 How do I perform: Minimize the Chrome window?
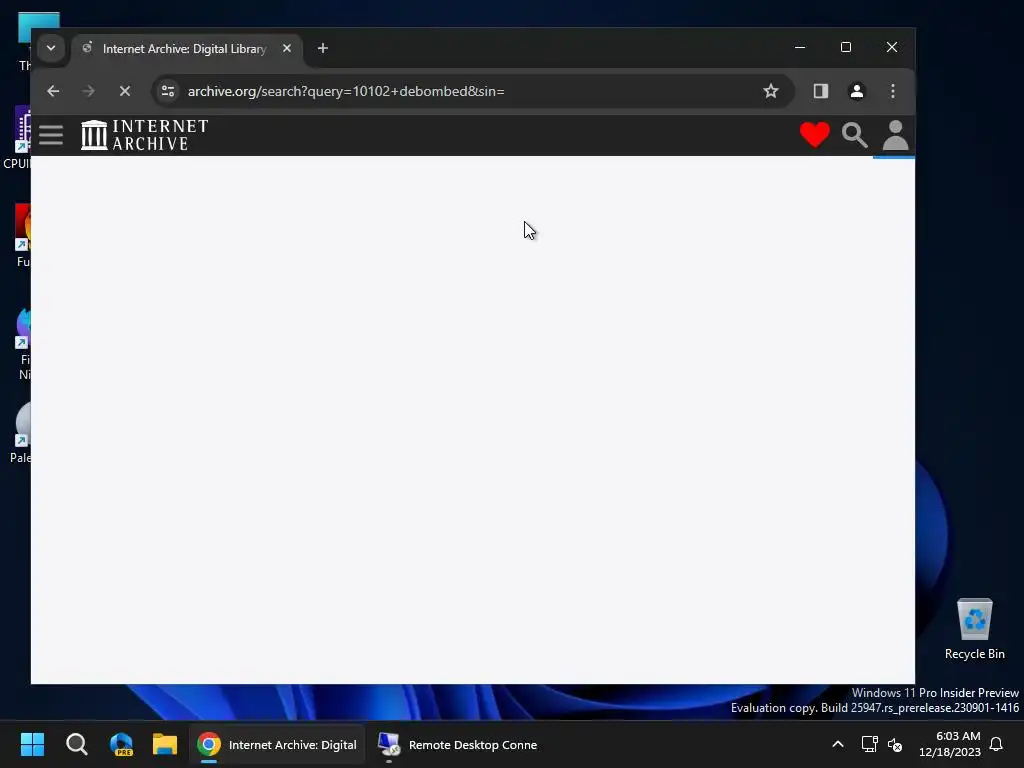pos(800,48)
